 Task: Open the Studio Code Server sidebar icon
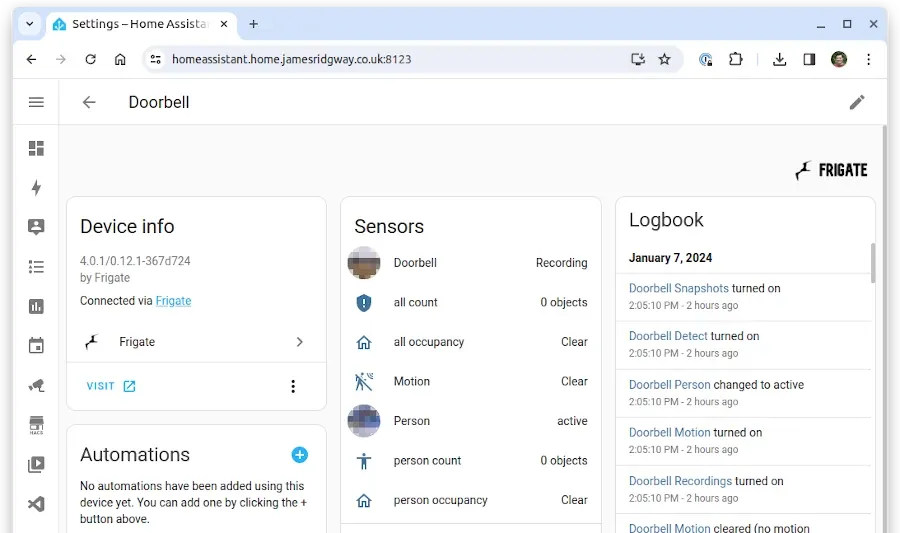(36, 504)
